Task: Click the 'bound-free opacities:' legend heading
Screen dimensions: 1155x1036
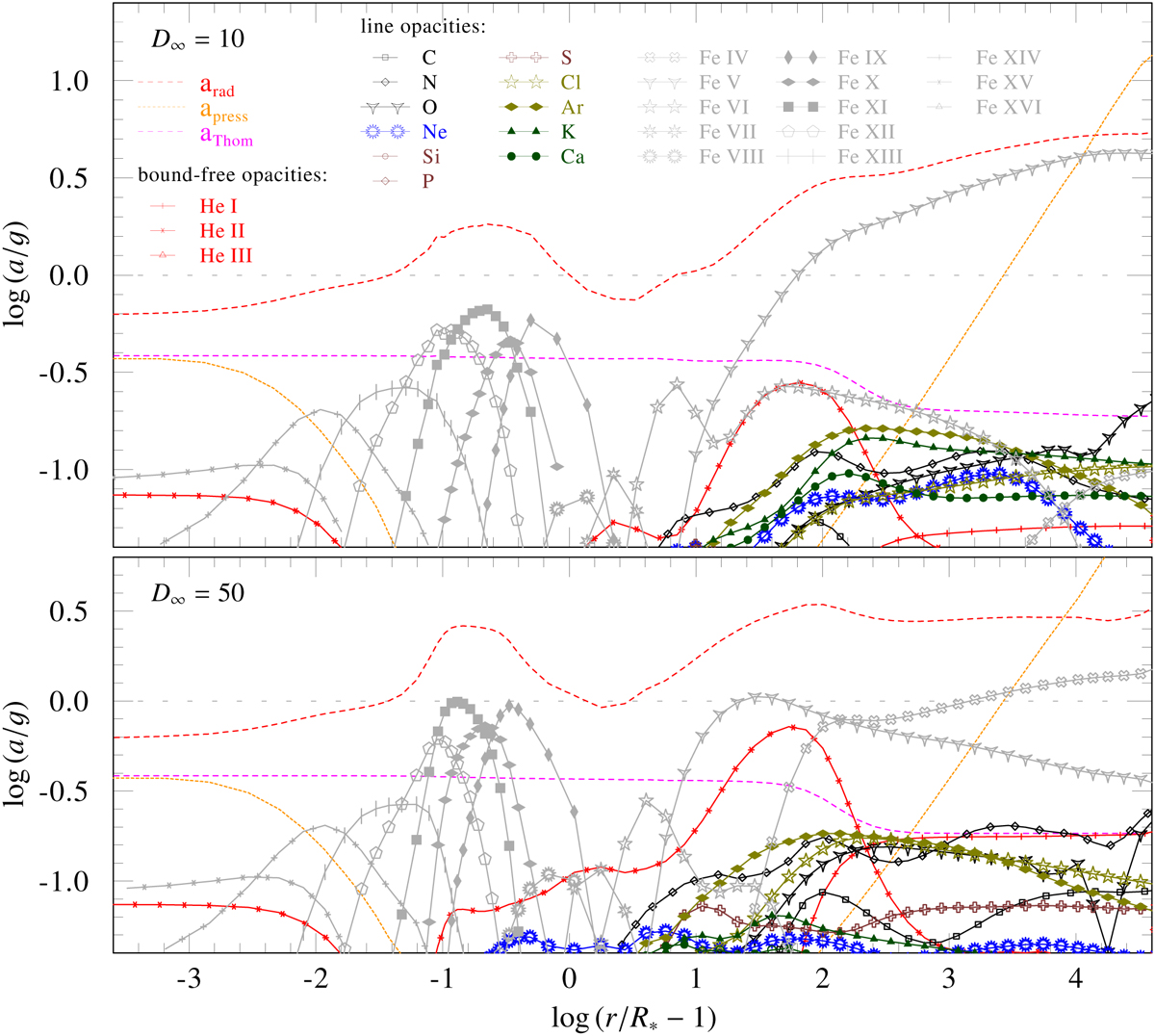Action: click(231, 176)
